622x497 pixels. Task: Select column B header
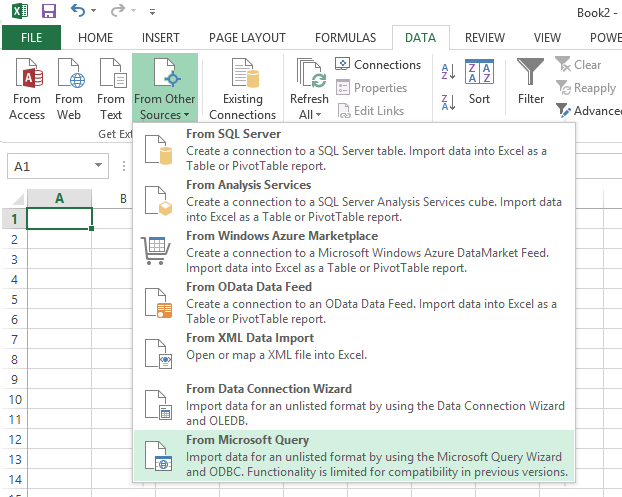123,198
